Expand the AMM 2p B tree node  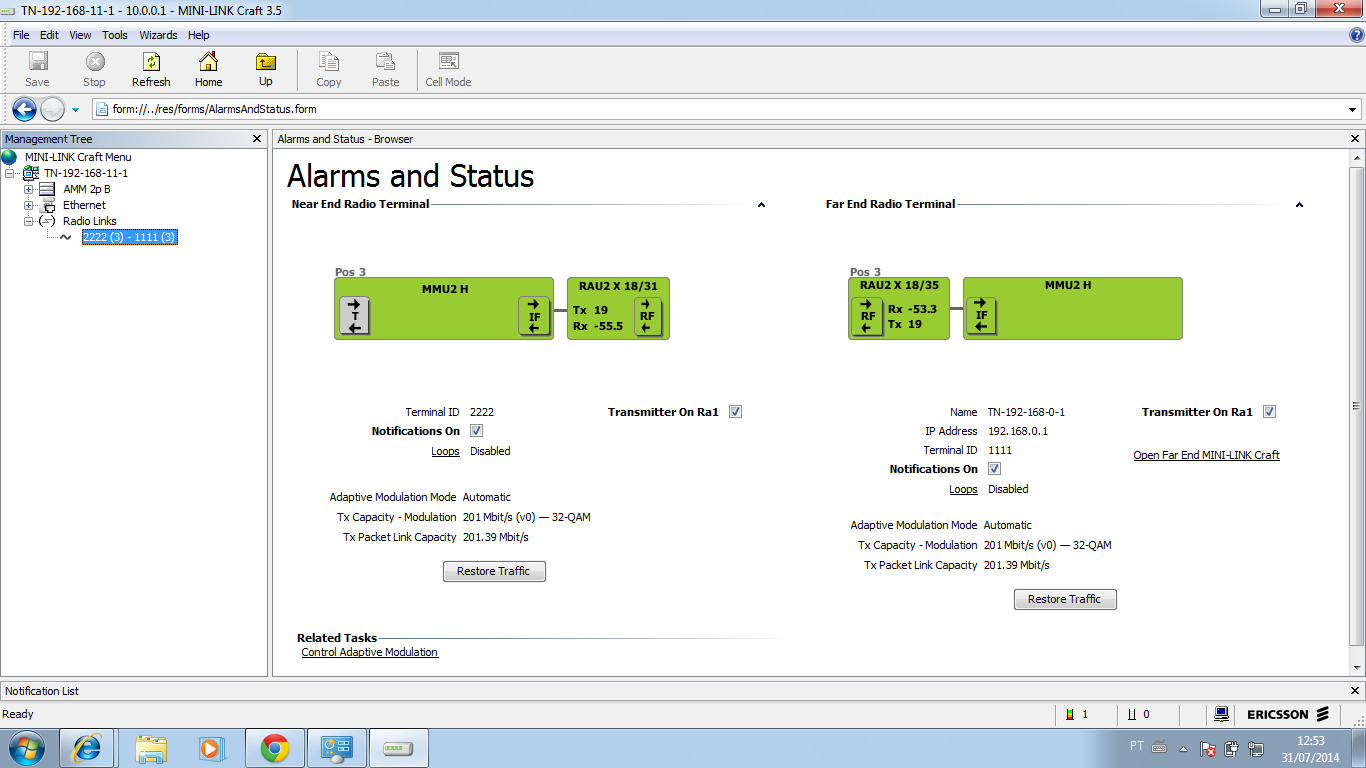pos(29,189)
